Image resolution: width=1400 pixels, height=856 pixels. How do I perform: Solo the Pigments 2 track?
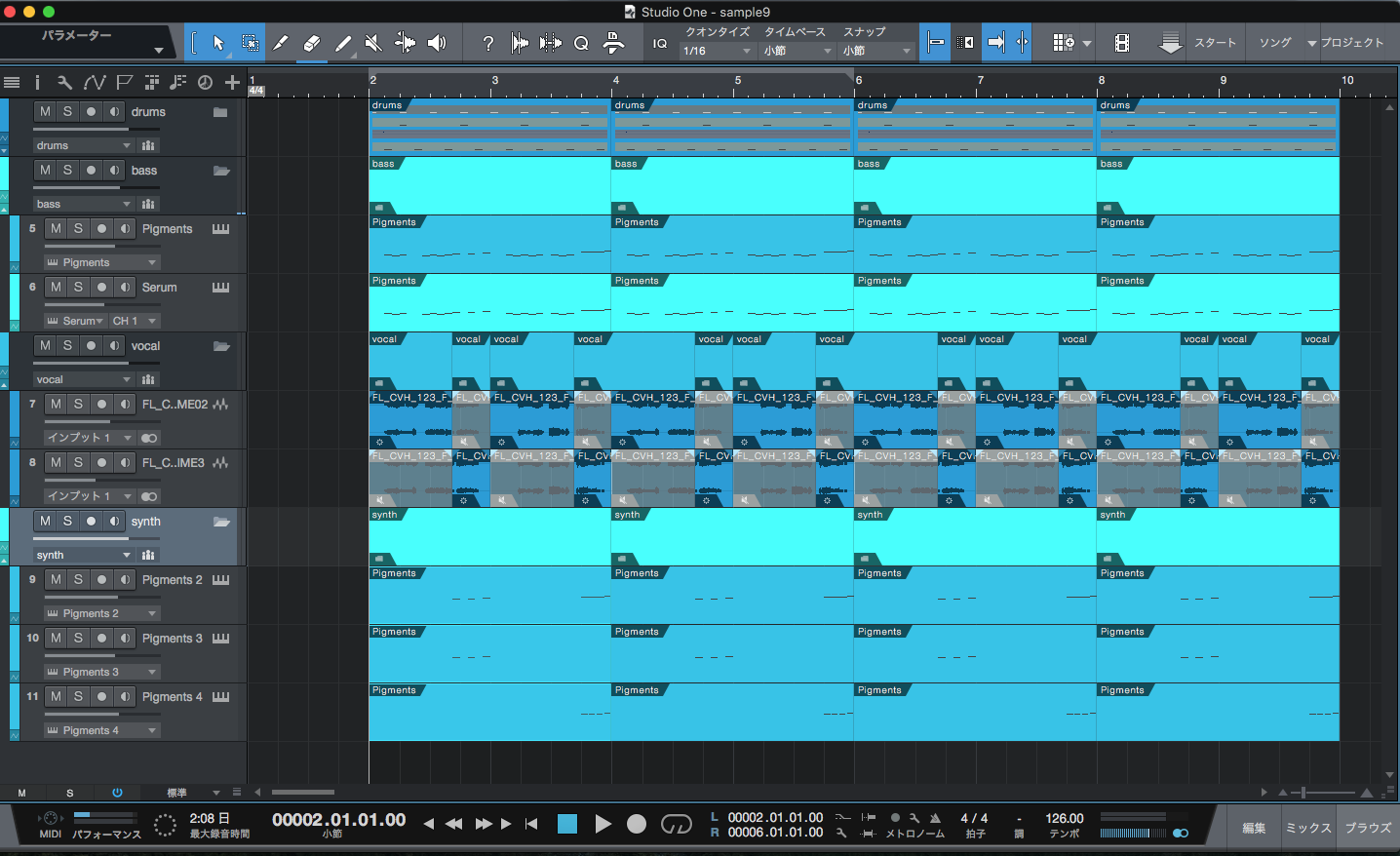click(x=78, y=580)
